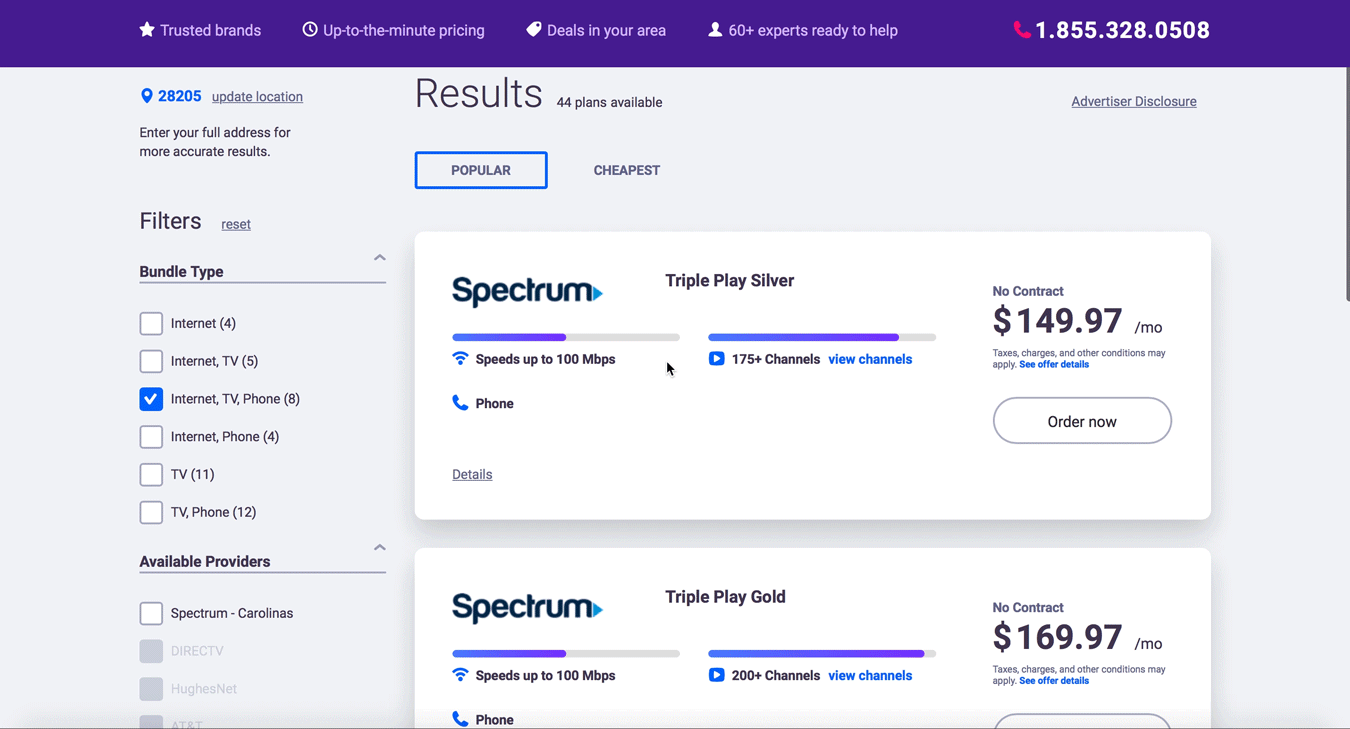Screen dimensions: 1350x729
Task: Click the Up-to-the-minute pricing text
Action: (404, 30)
